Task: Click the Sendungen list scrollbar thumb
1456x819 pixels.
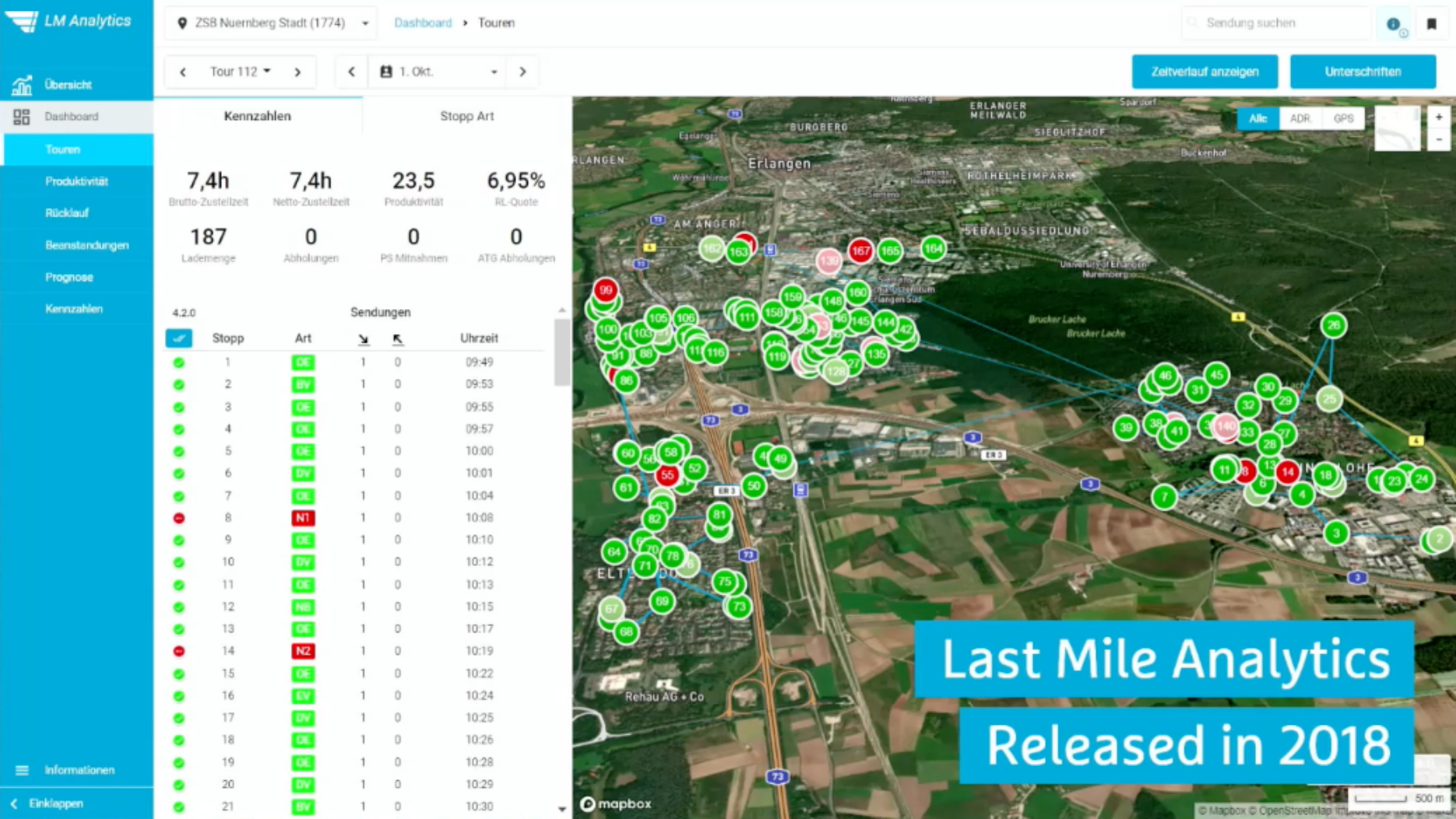Action: (x=562, y=352)
